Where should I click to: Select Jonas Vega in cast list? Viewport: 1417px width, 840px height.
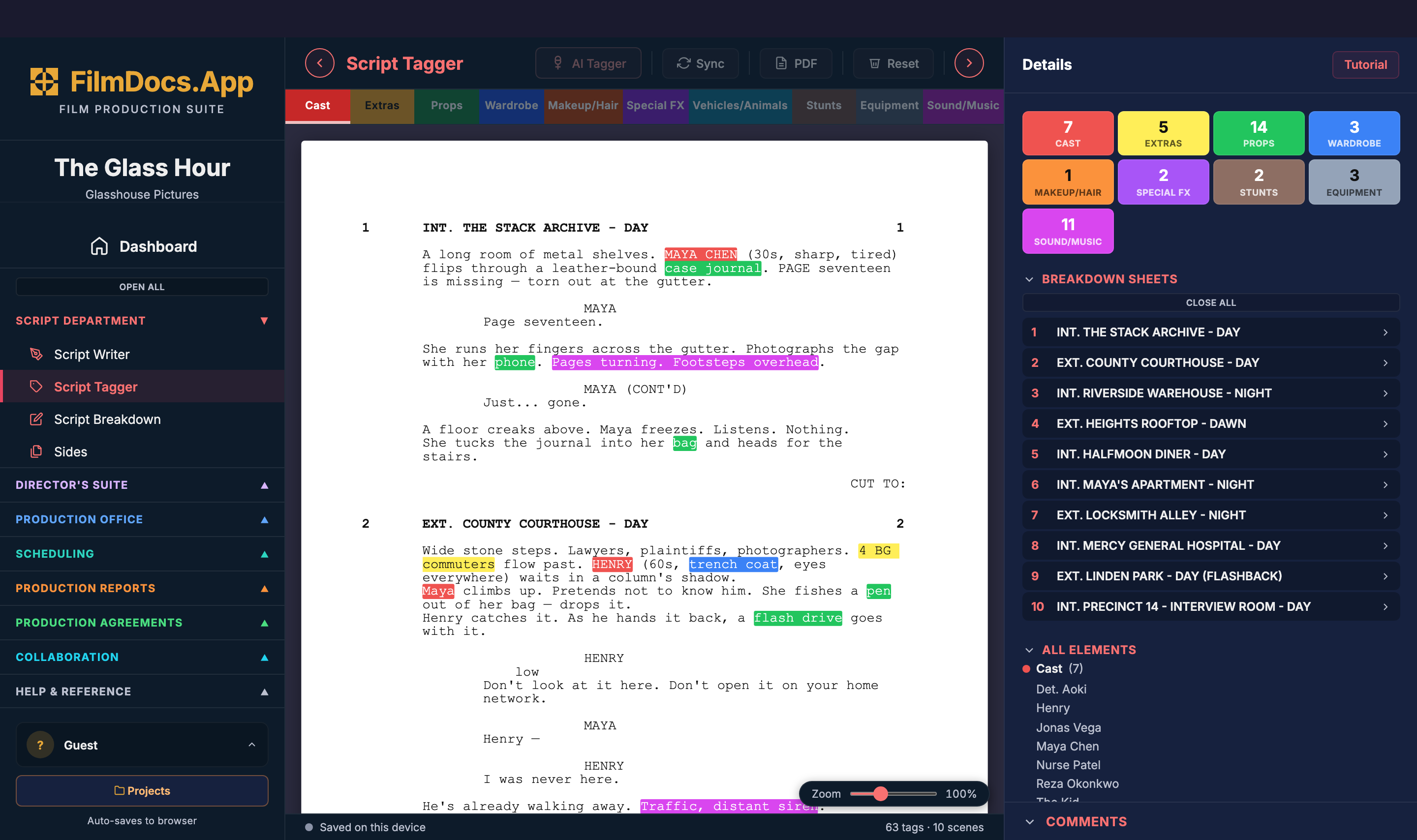coord(1068,727)
